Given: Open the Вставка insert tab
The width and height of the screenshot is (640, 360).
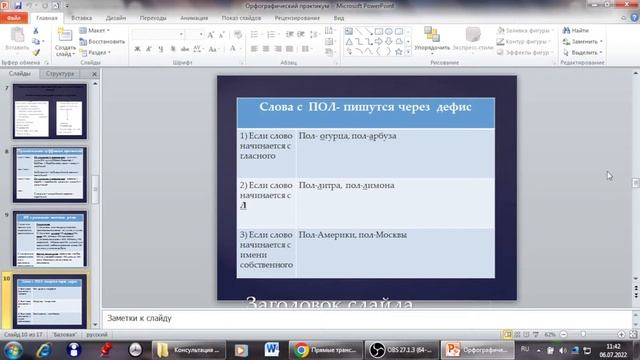Looking at the screenshot, I should pyautogui.click(x=82, y=18).
